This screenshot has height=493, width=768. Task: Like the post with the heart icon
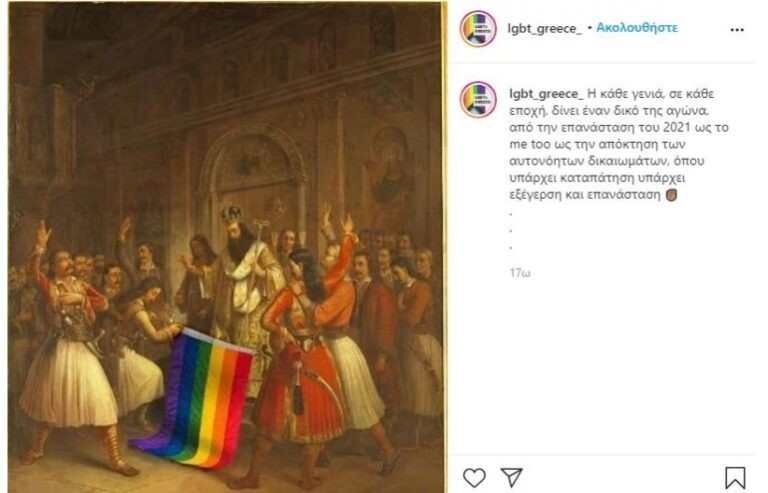[x=474, y=478]
